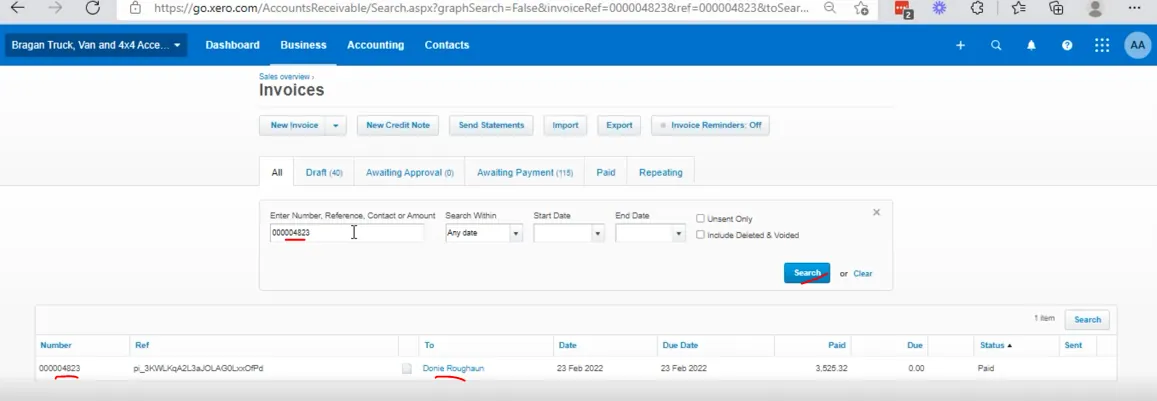1157x401 pixels.
Task: Sort by the Paid column header
Action: [x=837, y=345]
